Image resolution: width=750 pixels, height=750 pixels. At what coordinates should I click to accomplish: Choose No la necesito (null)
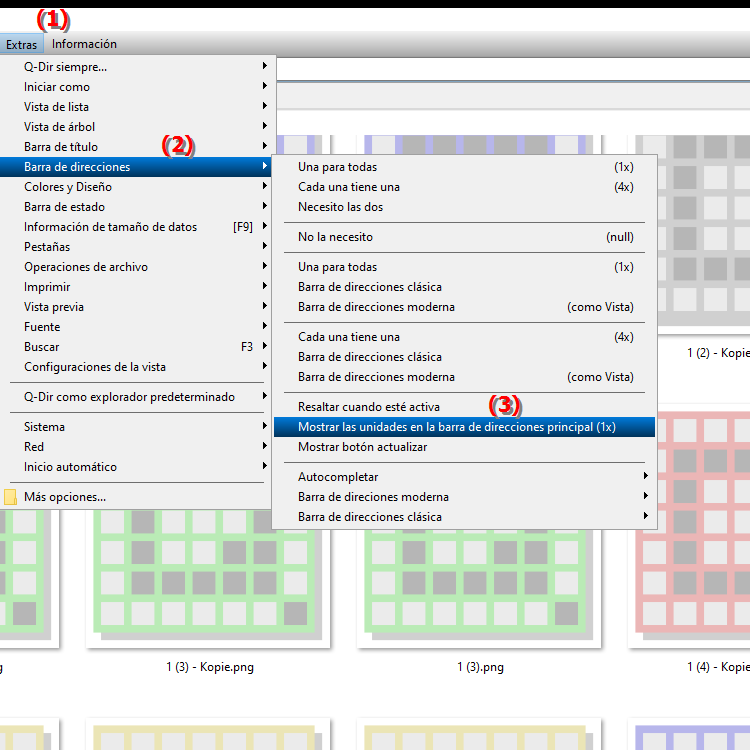pos(464,237)
